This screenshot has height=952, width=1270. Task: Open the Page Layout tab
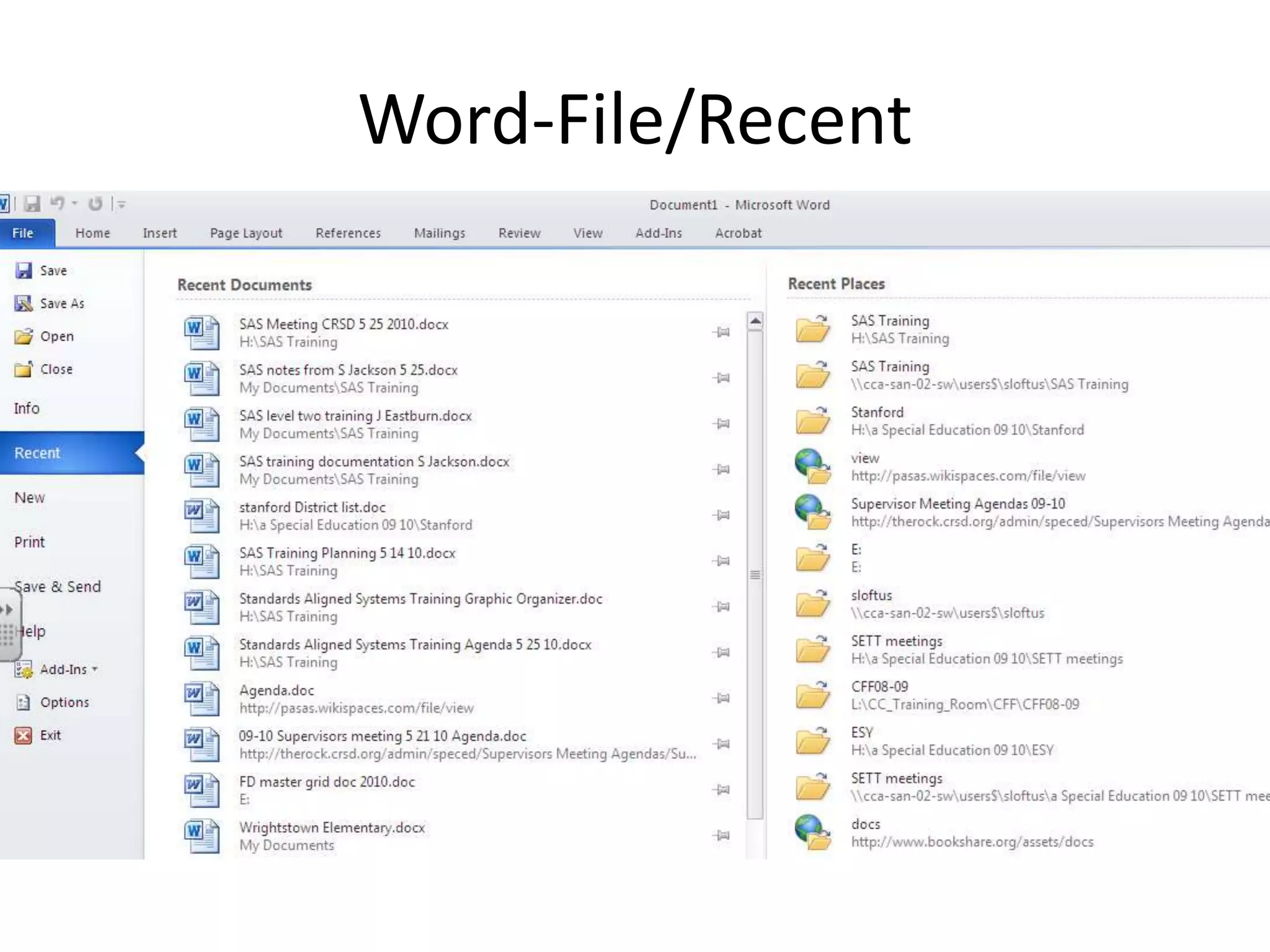(x=246, y=233)
